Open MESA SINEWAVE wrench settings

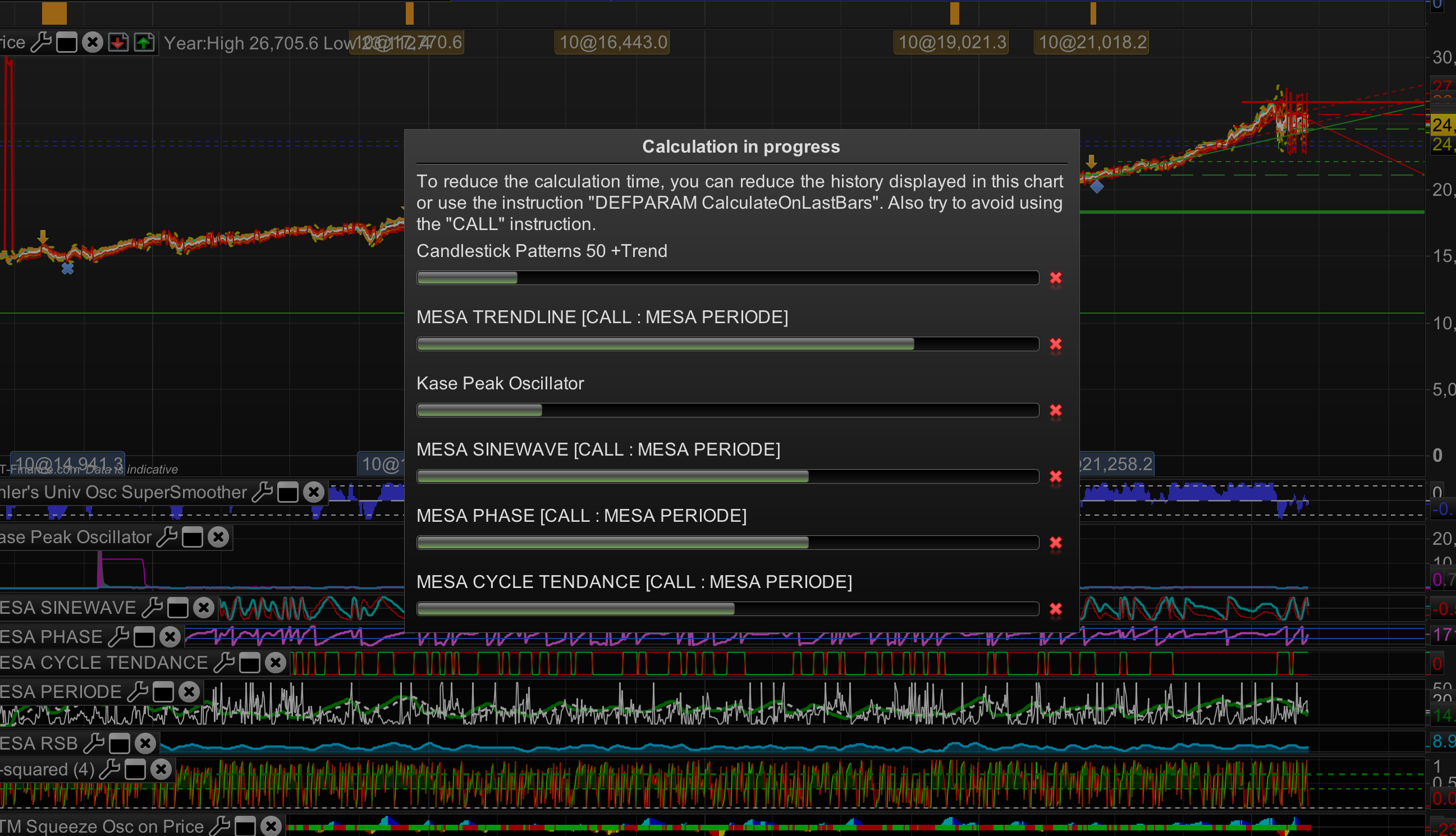152,608
